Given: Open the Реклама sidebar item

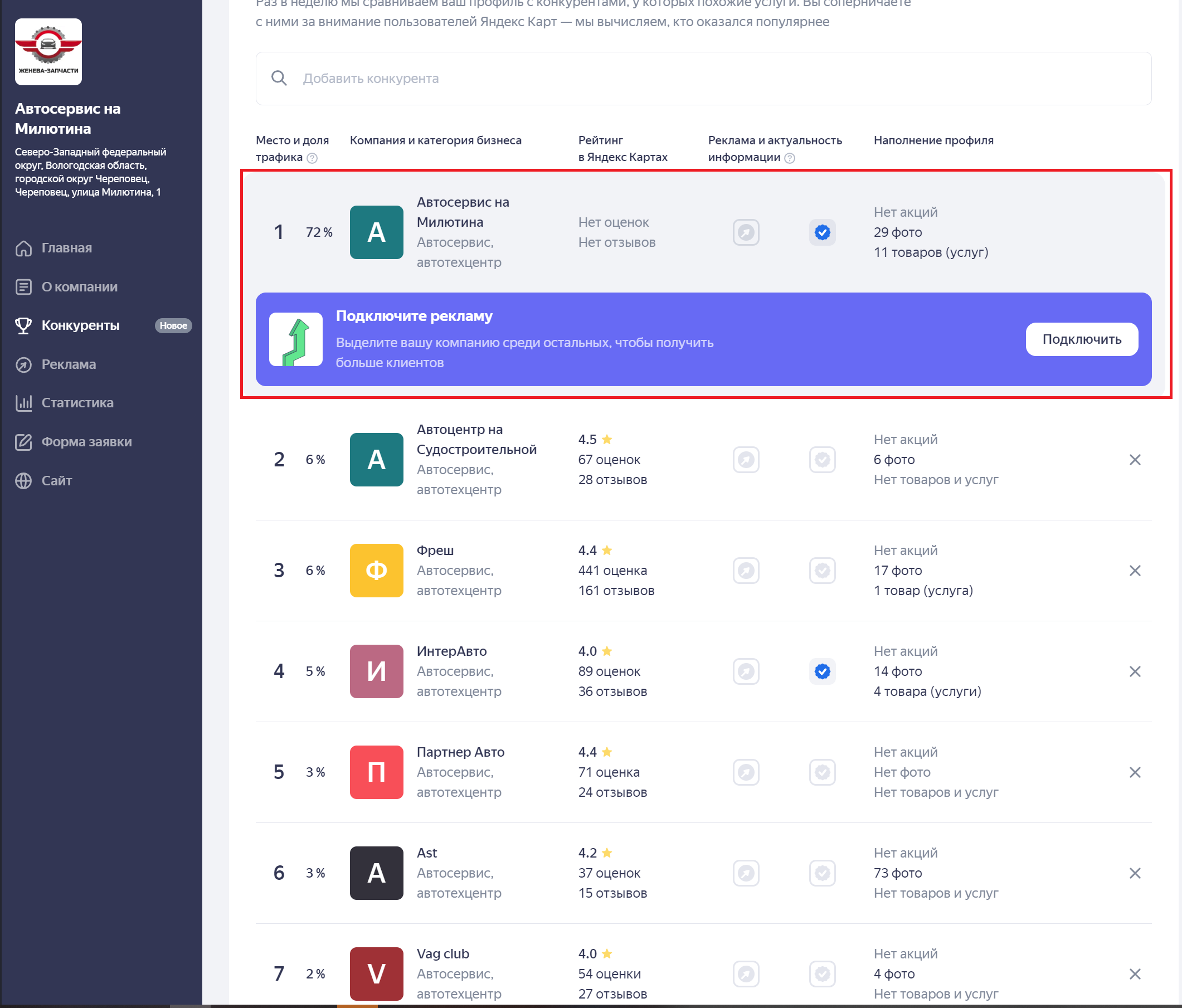Looking at the screenshot, I should pyautogui.click(x=69, y=364).
